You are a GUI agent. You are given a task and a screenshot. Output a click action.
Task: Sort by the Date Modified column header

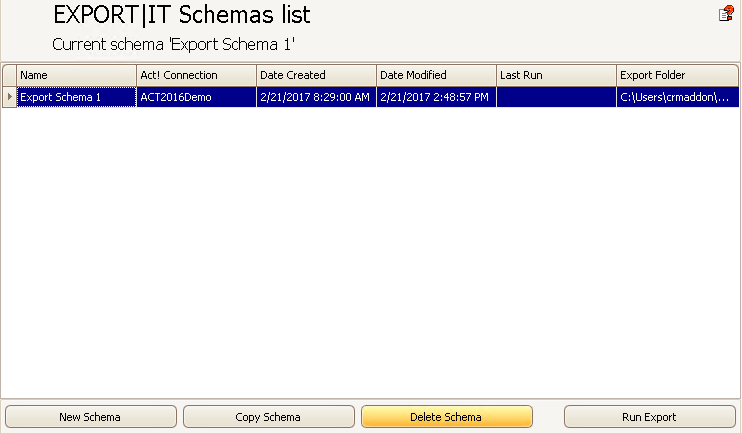pyautogui.click(x=436, y=75)
